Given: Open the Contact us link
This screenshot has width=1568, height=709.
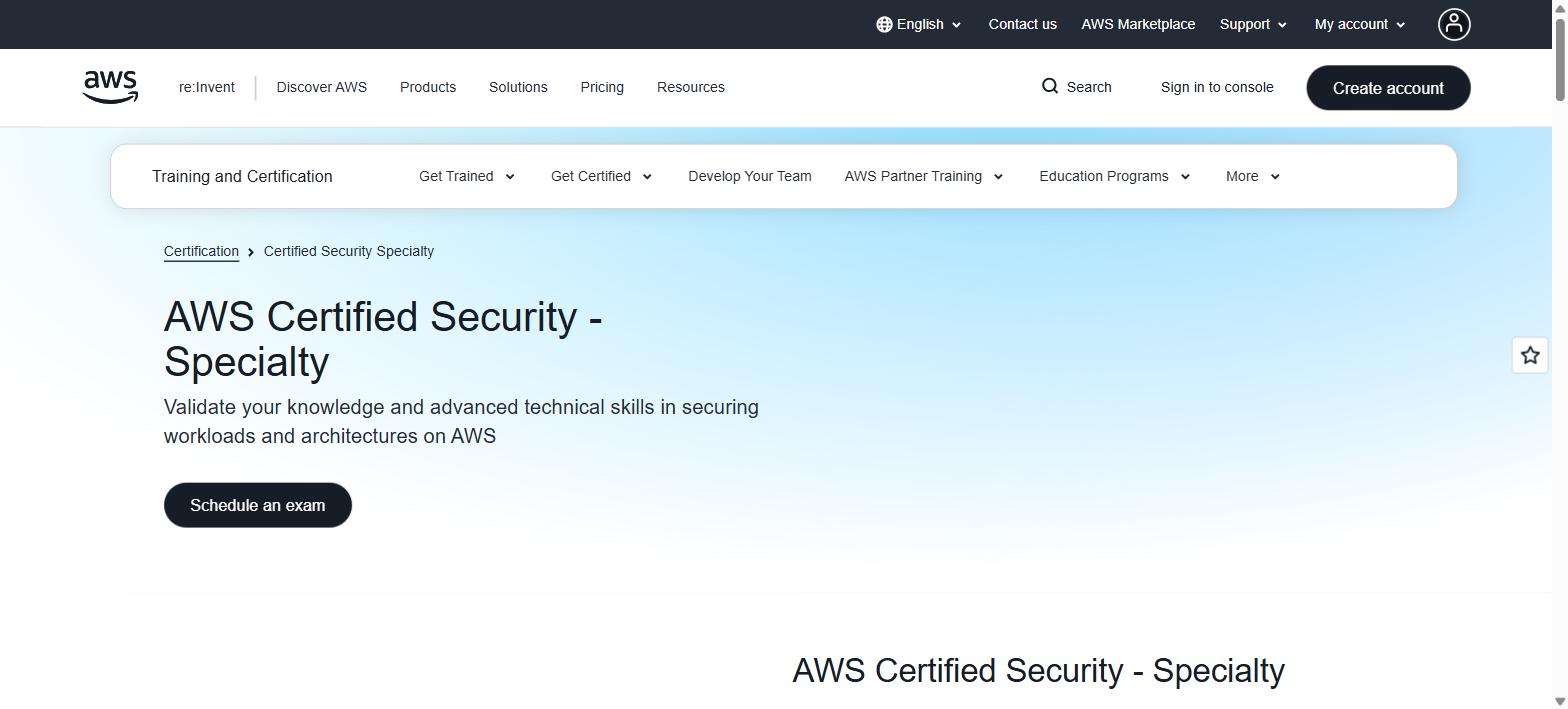Looking at the screenshot, I should (x=1022, y=24).
